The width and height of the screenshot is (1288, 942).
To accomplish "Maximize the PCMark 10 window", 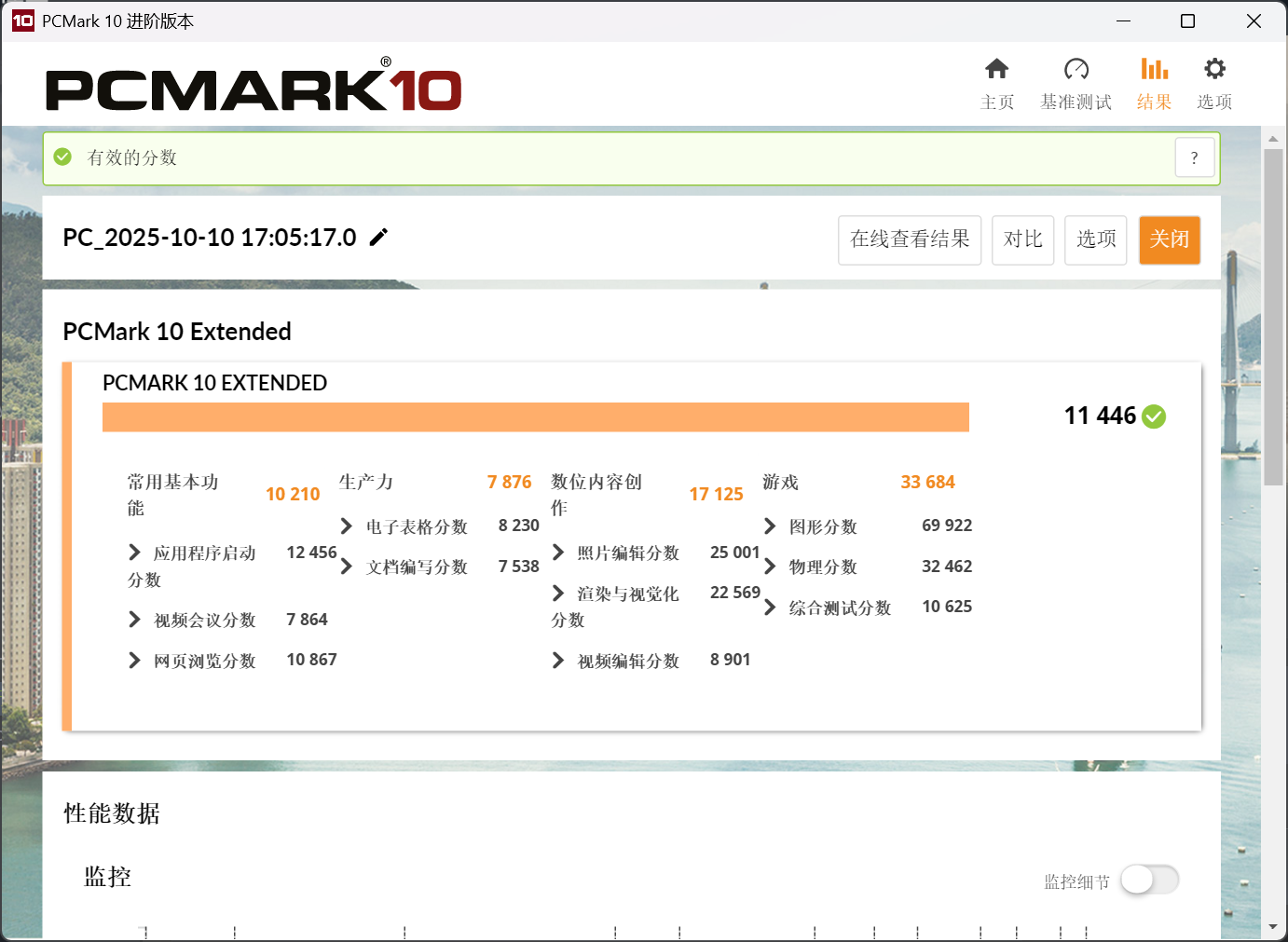I will (x=1187, y=20).
